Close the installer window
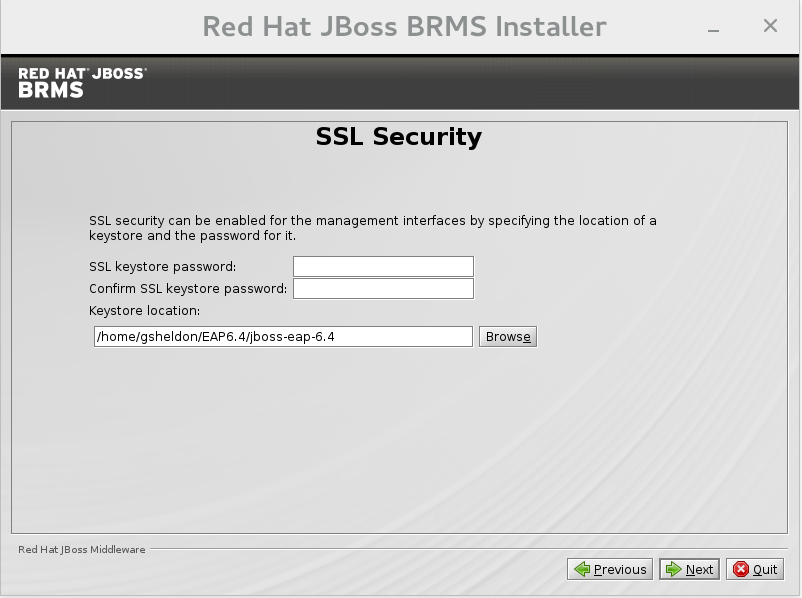The height and width of the screenshot is (598, 802). pyautogui.click(x=770, y=26)
